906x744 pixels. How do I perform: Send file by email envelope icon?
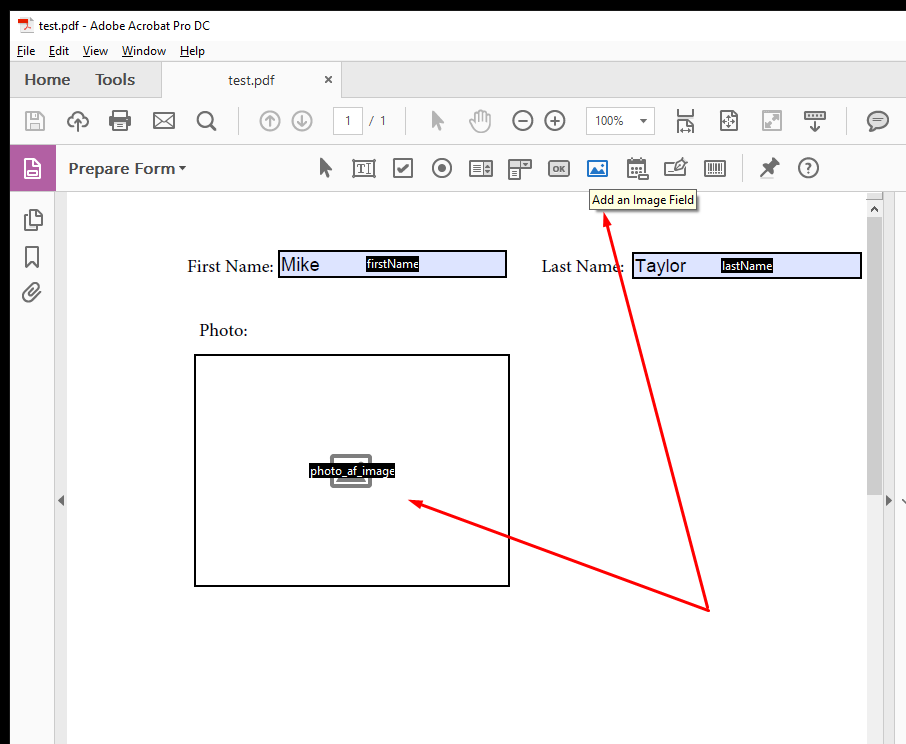[164, 121]
